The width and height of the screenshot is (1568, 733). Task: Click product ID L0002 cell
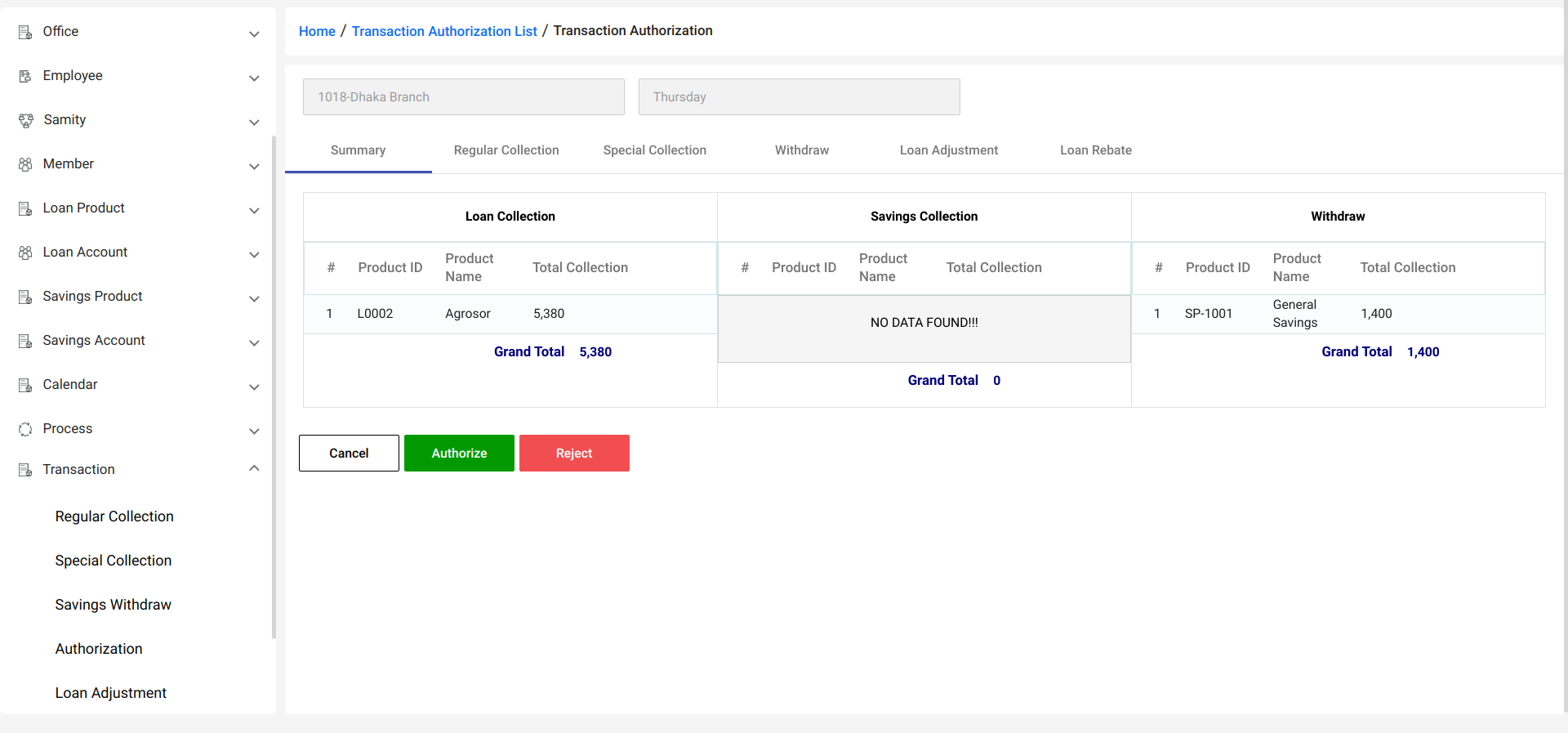point(375,314)
